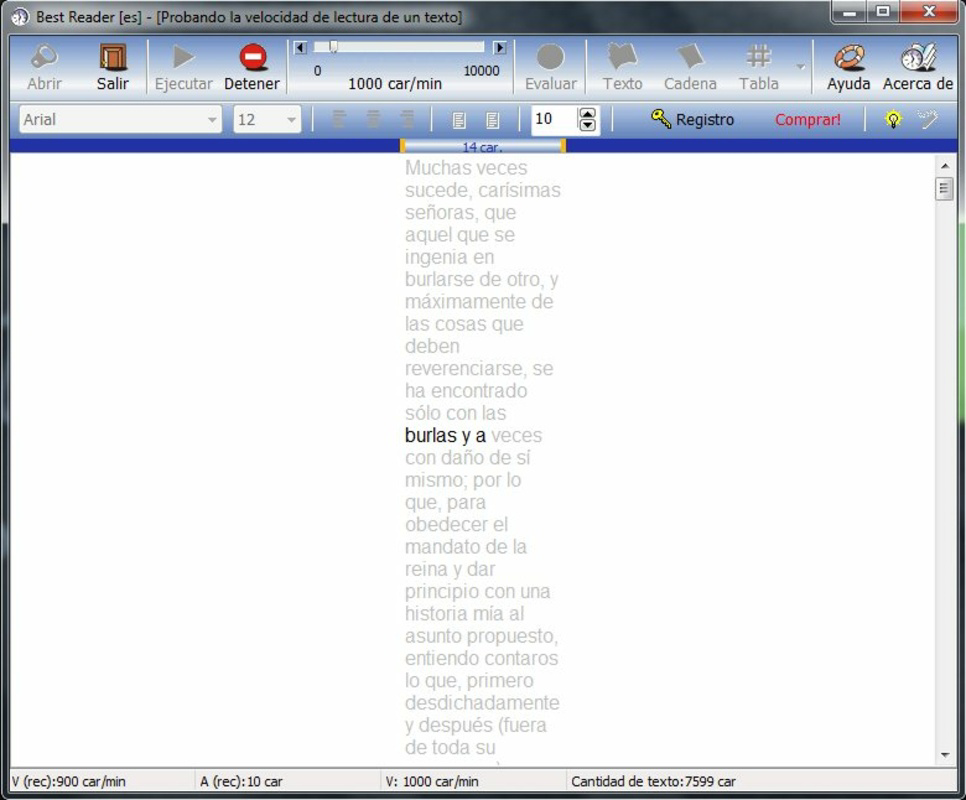This screenshot has height=800, width=966.
Task: Center align the text
Action: [373, 119]
